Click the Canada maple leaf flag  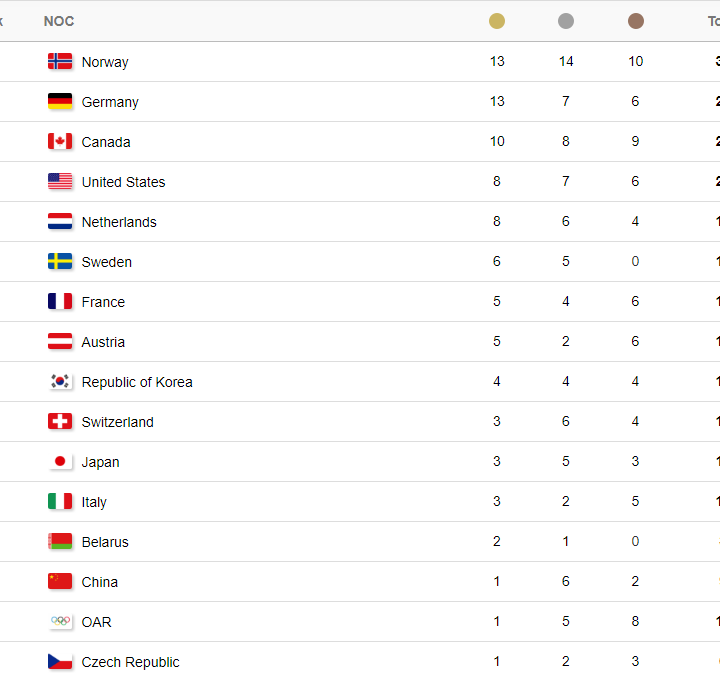point(60,141)
